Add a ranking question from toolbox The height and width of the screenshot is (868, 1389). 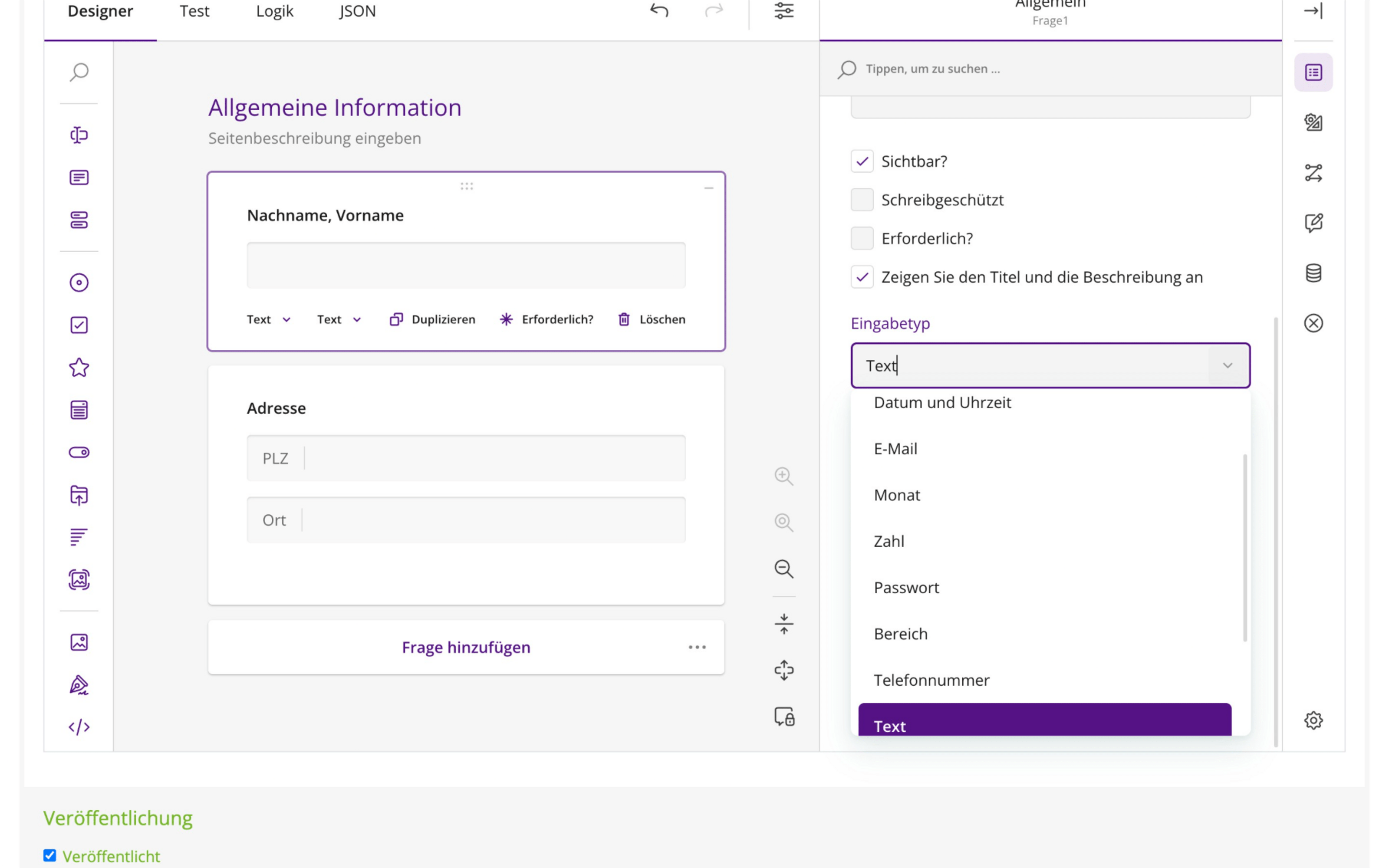pos(79,537)
